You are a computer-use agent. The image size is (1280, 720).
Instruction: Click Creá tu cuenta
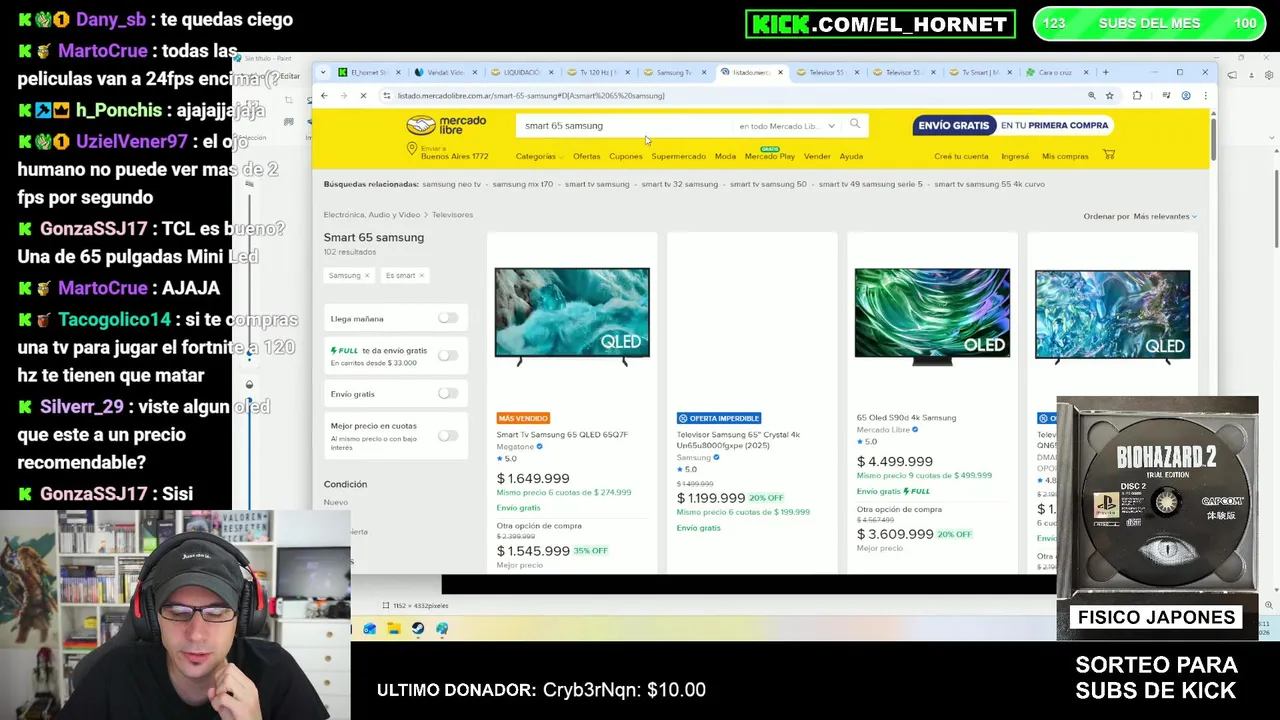[x=961, y=156]
